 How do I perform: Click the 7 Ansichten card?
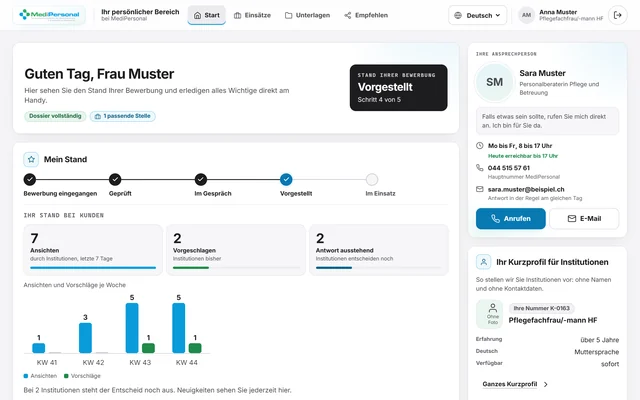[x=93, y=250]
